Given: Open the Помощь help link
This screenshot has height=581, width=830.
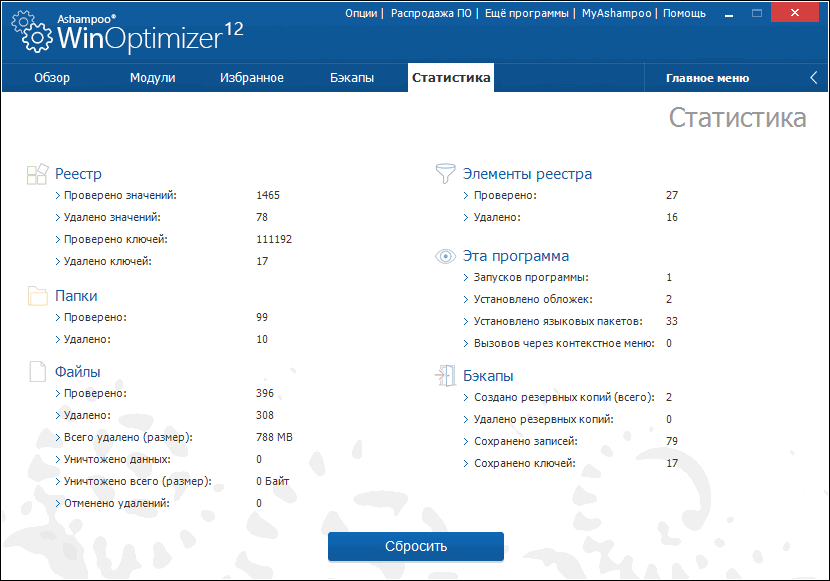Looking at the screenshot, I should click(x=684, y=13).
